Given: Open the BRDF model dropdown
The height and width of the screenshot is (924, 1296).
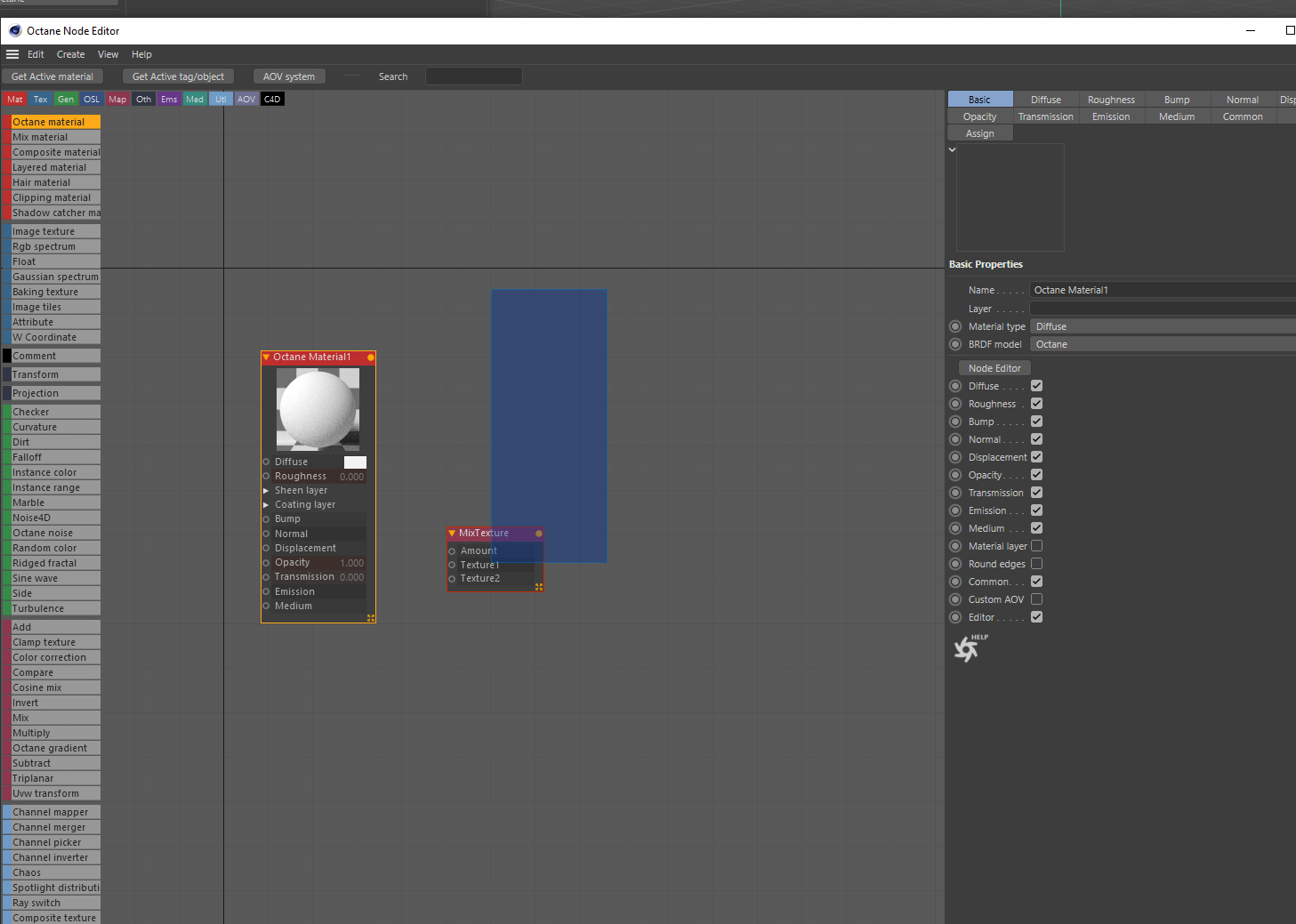Looking at the screenshot, I should click(1163, 344).
